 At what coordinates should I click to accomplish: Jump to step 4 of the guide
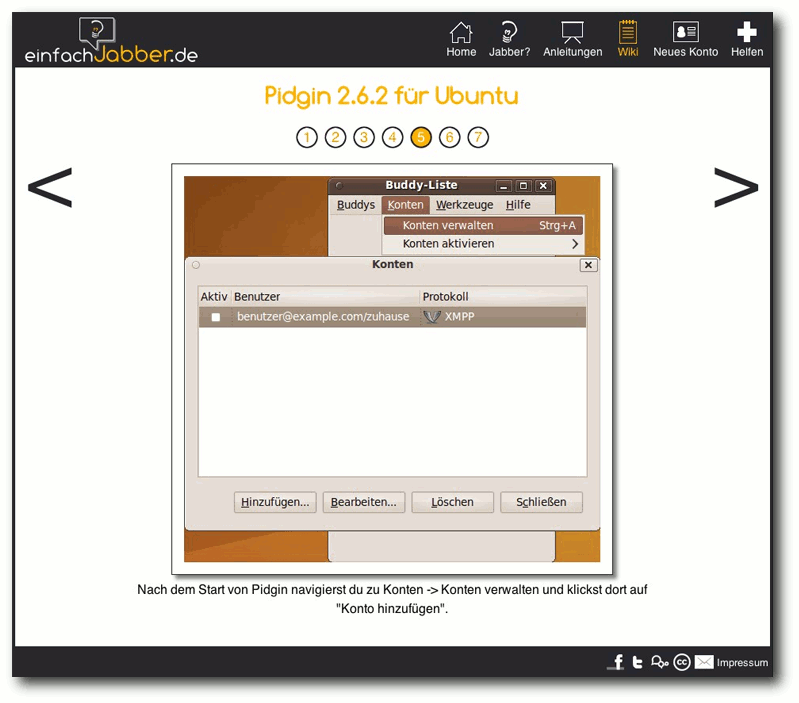tap(392, 137)
